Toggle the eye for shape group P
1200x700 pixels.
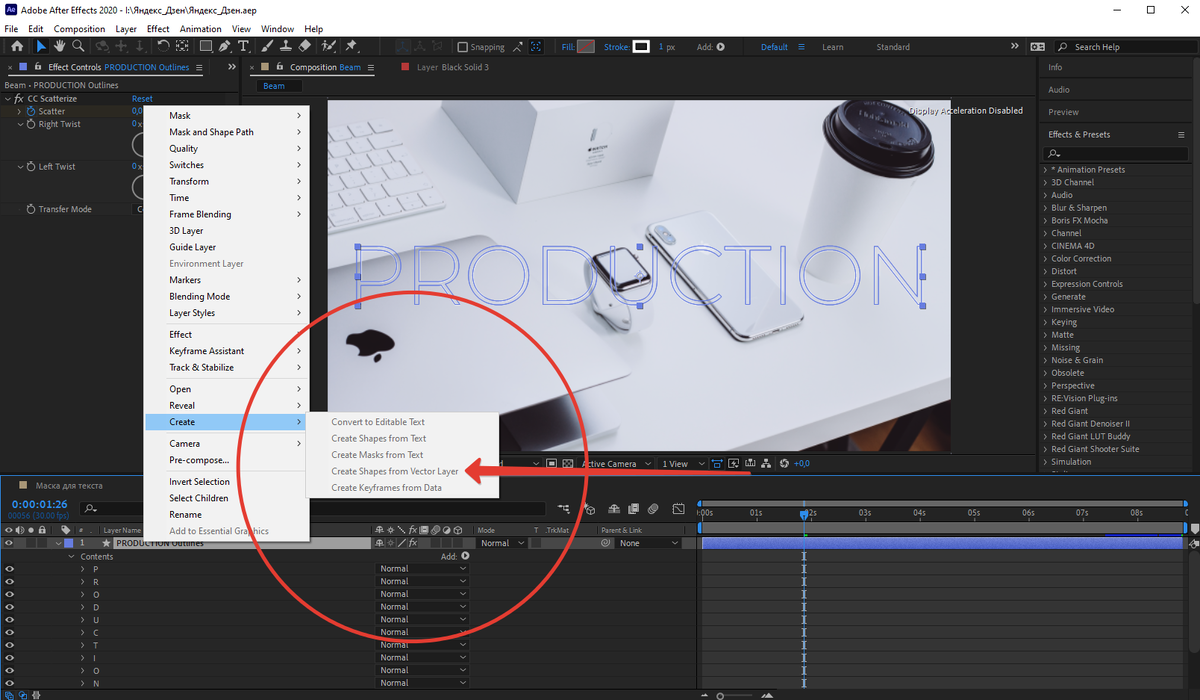pos(9,569)
